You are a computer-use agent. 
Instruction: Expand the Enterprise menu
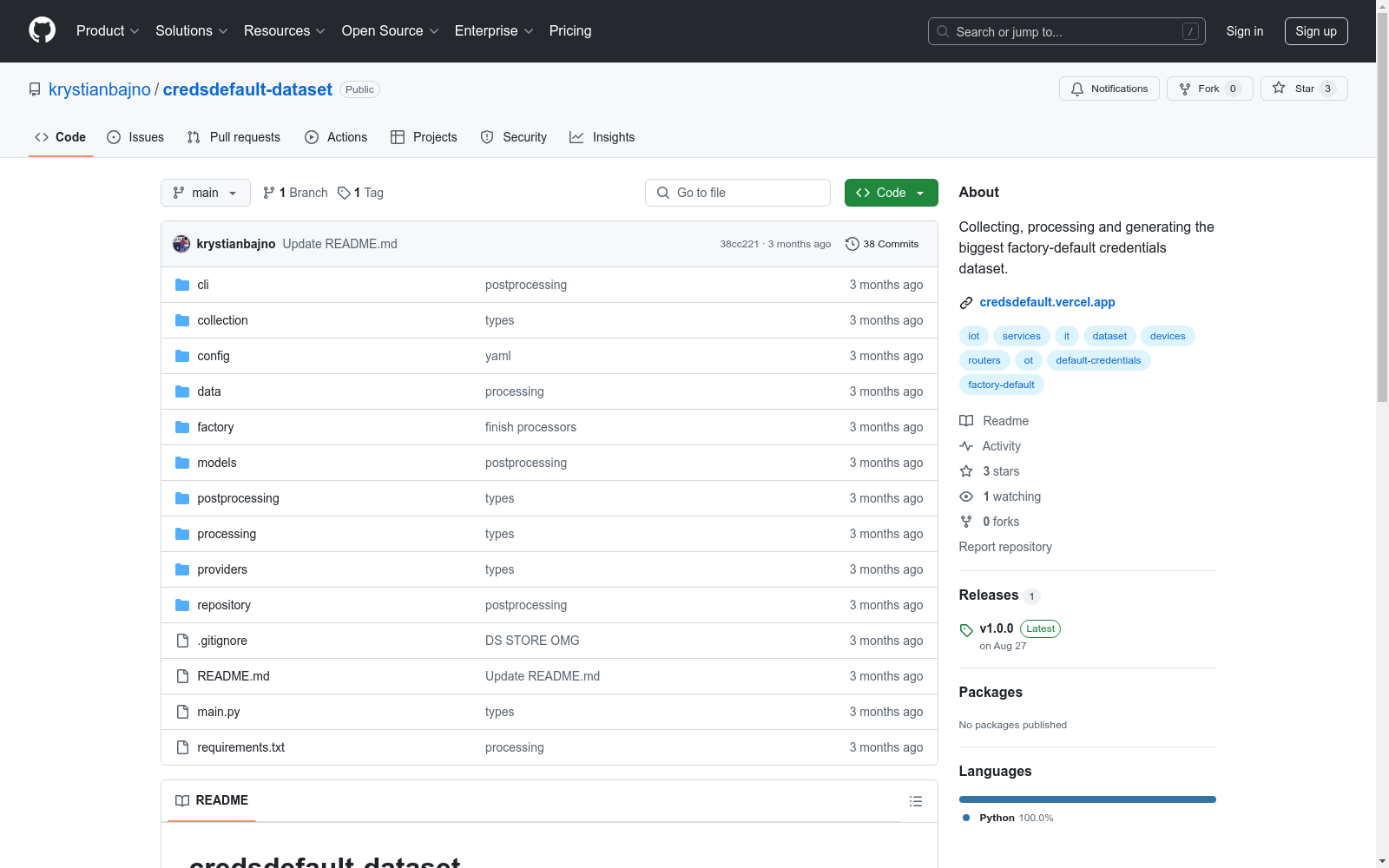(494, 31)
